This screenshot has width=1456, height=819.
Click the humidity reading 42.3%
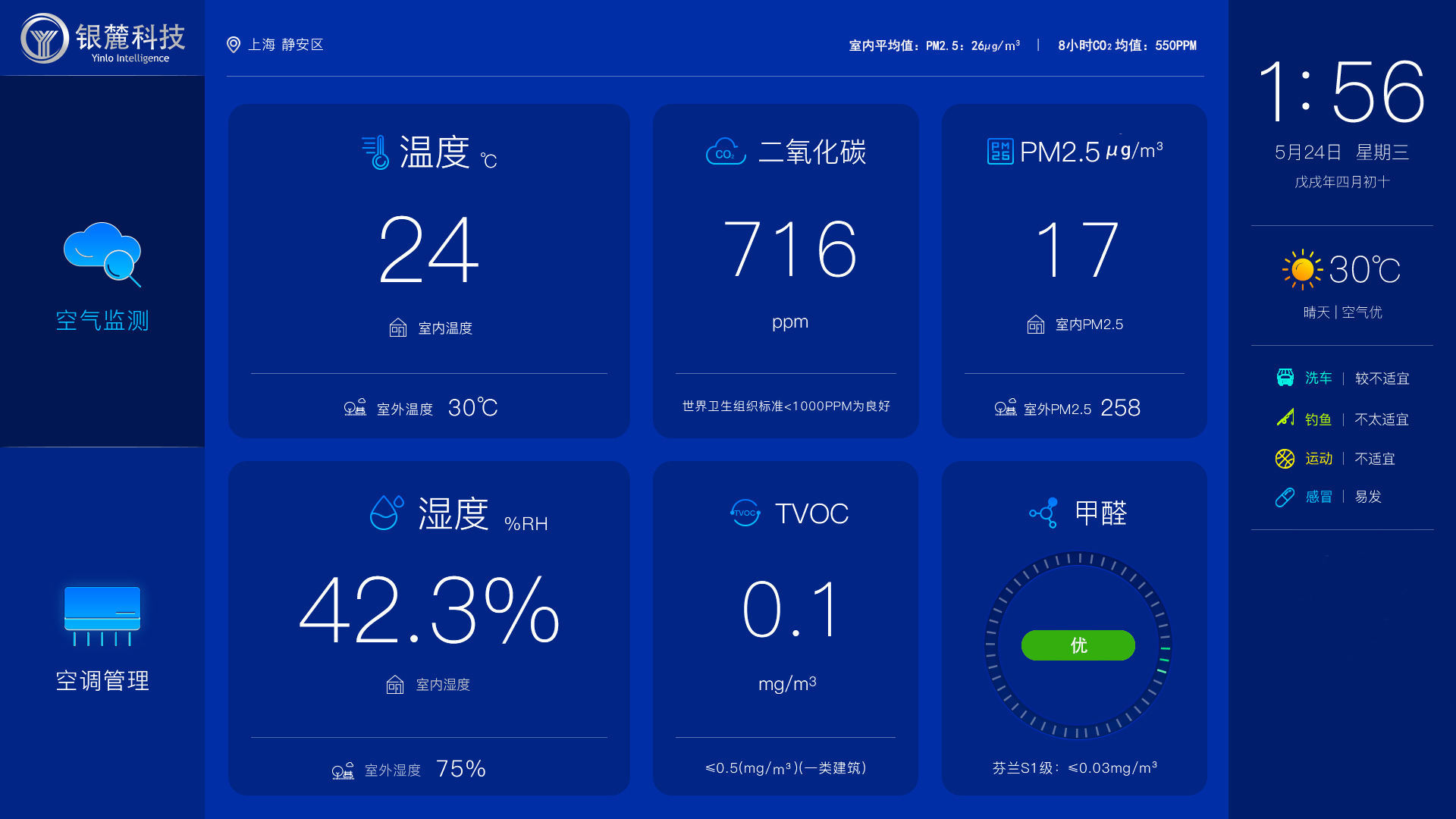click(x=429, y=610)
